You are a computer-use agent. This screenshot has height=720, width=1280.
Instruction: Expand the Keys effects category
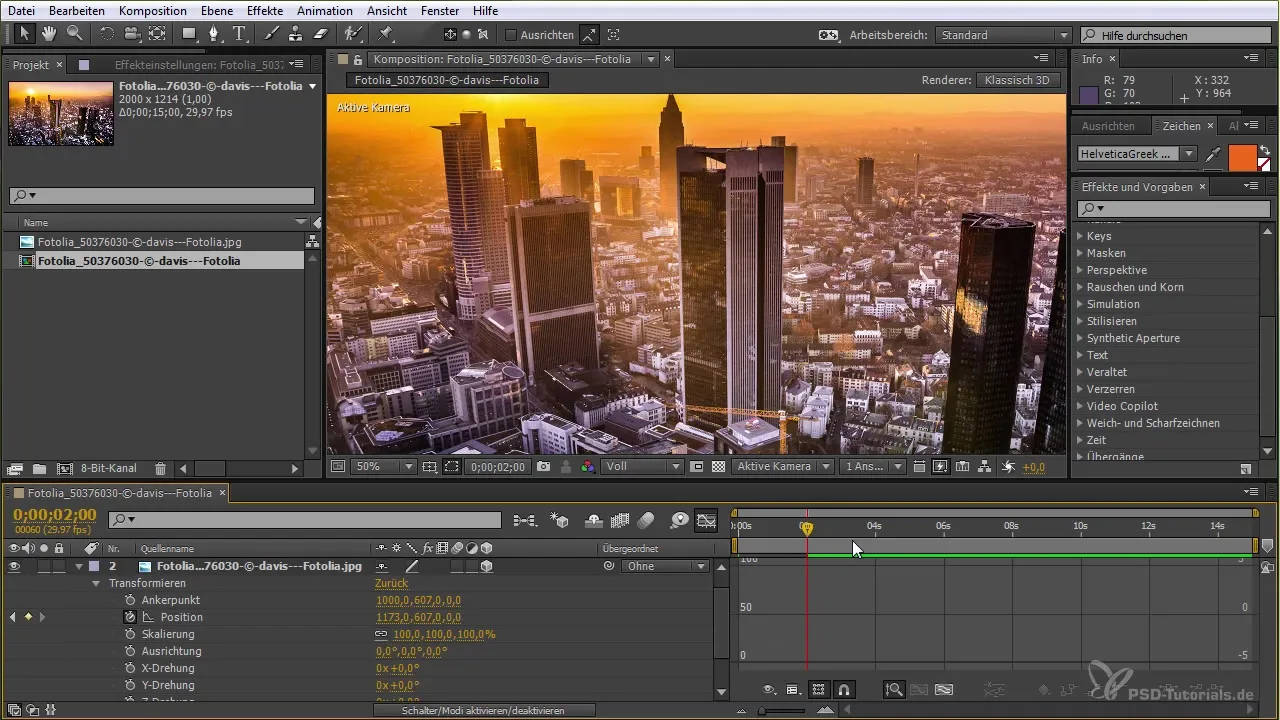1081,237
